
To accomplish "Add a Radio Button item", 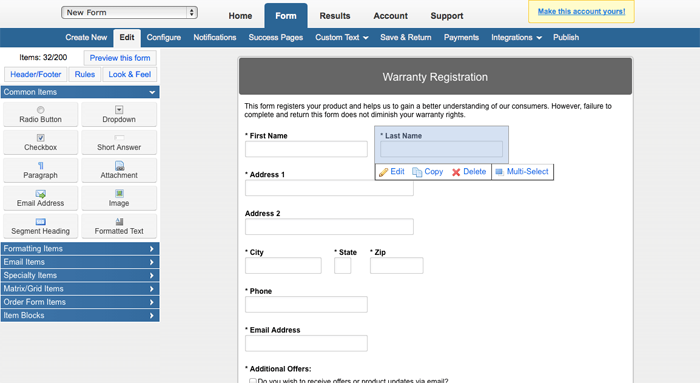I will point(41,115).
